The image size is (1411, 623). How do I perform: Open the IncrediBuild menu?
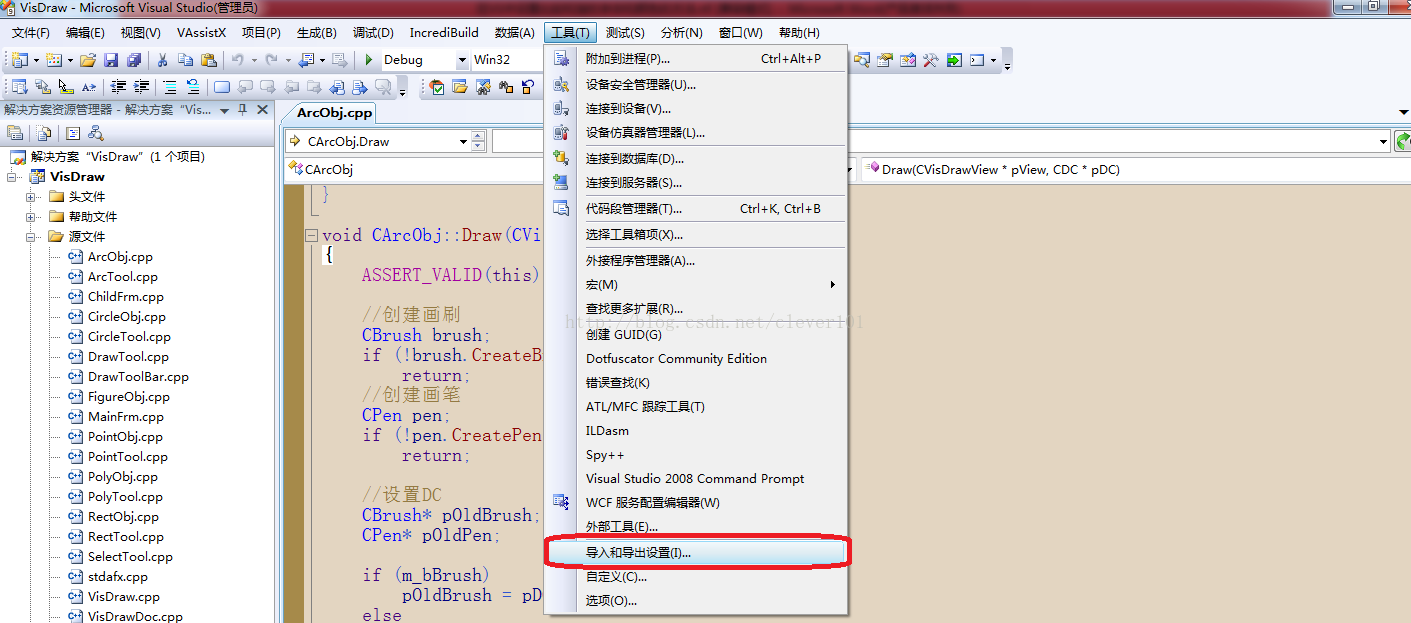point(444,33)
